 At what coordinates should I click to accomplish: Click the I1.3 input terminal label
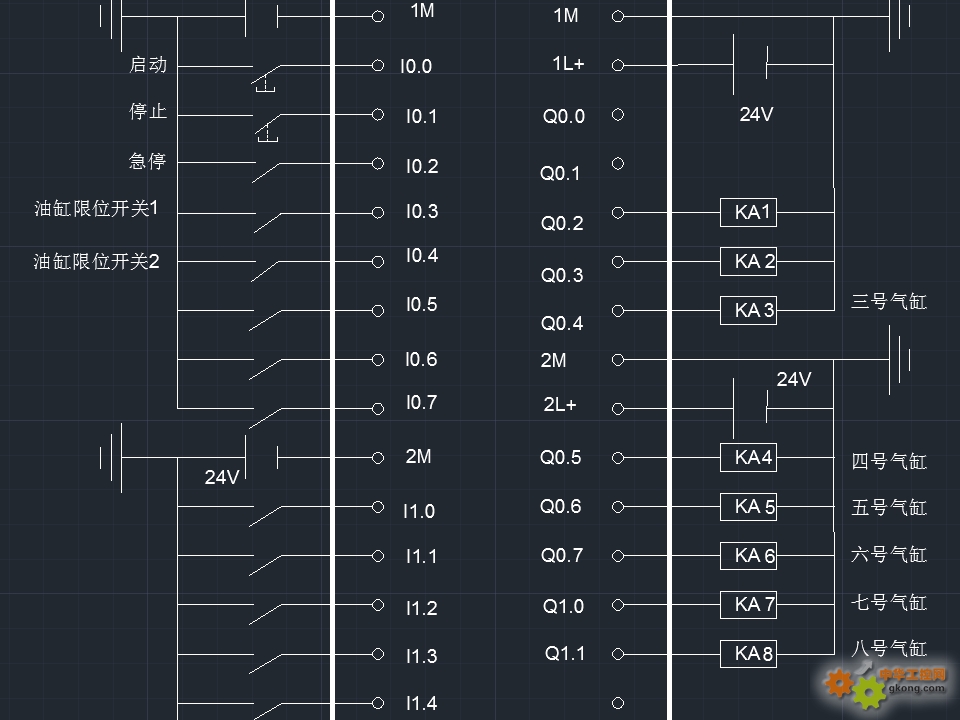point(422,656)
